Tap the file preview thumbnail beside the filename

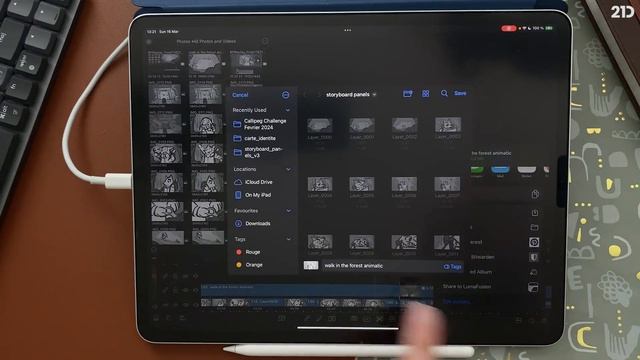click(311, 266)
